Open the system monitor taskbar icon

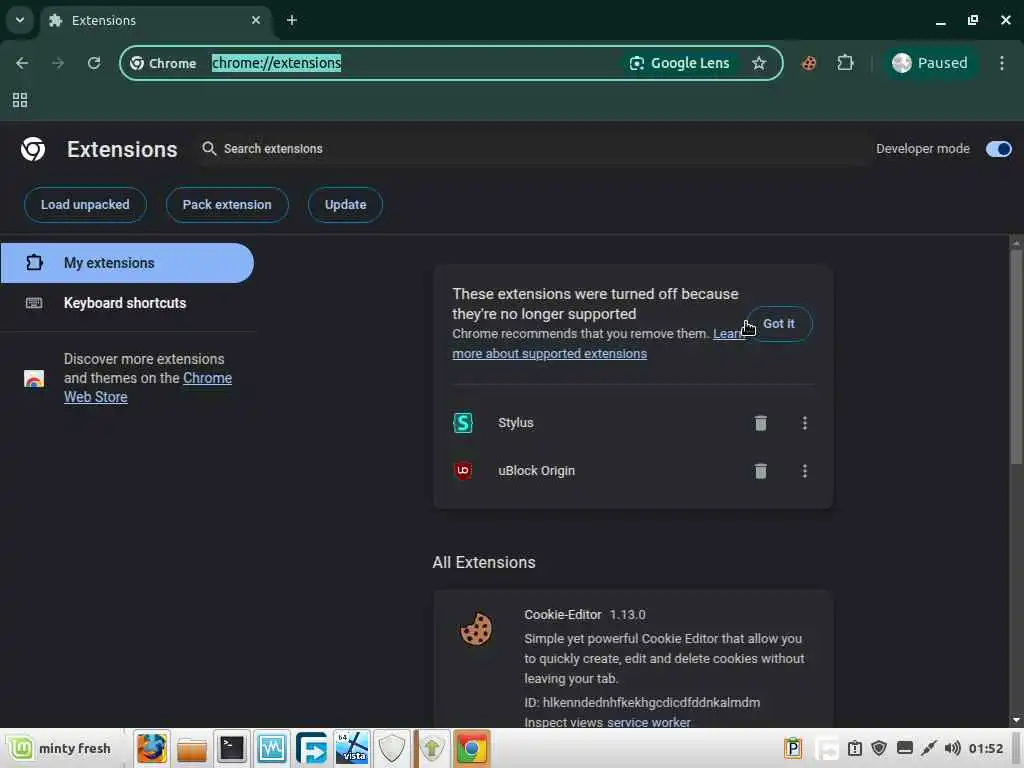[272, 748]
